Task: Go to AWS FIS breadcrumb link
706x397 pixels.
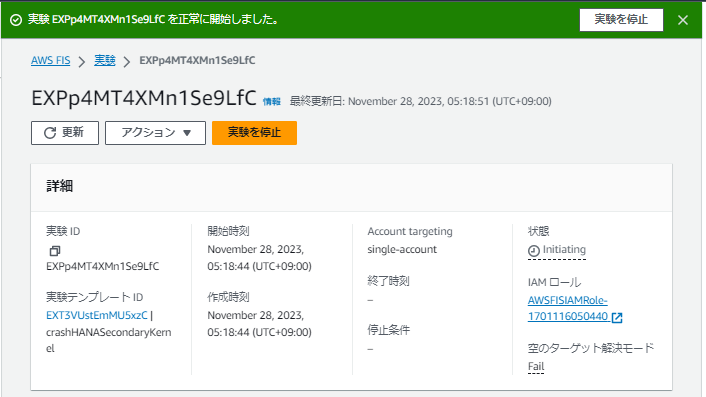Action: point(50,60)
